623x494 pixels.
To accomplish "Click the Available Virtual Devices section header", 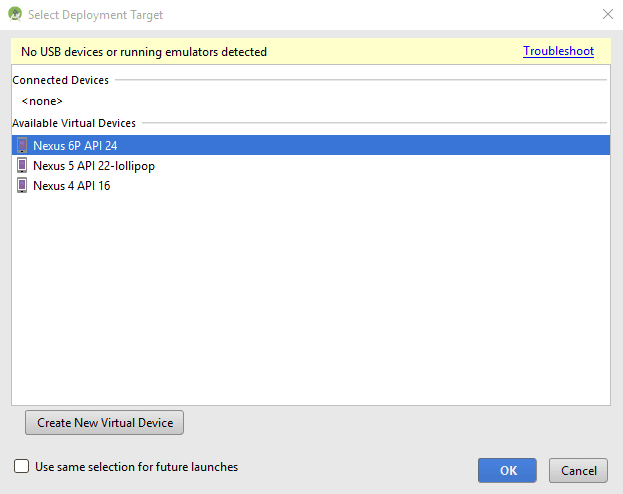I will pos(74,123).
